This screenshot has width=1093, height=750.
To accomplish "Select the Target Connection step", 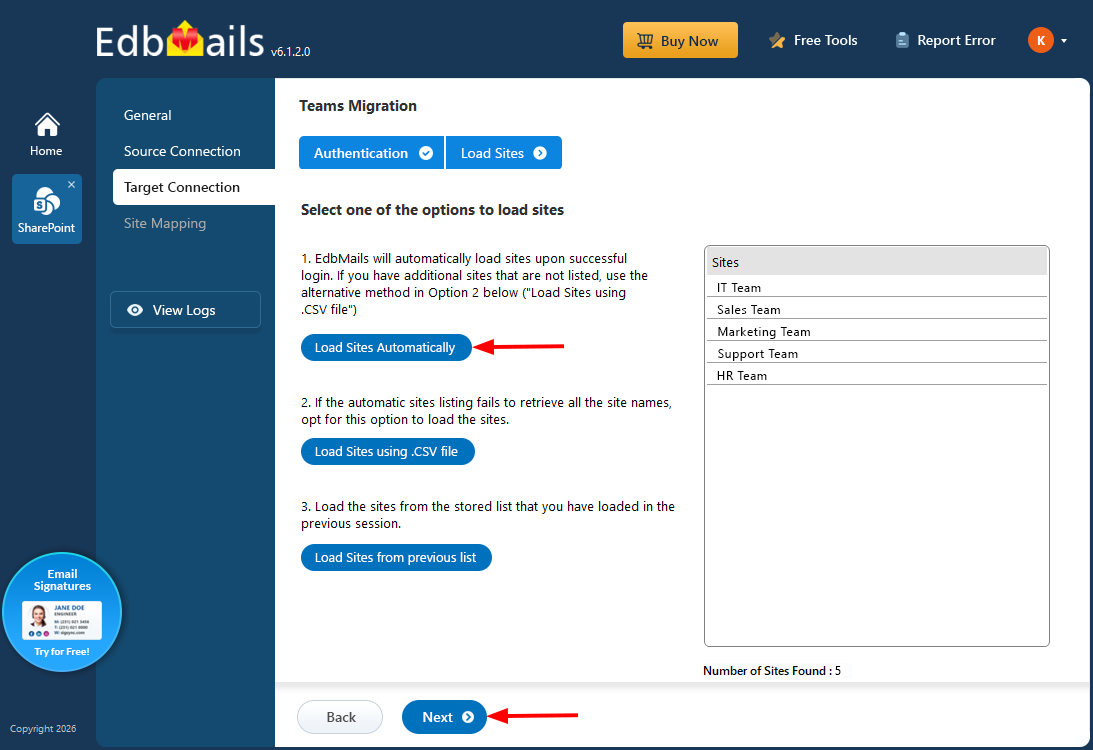I will pyautogui.click(x=194, y=187).
